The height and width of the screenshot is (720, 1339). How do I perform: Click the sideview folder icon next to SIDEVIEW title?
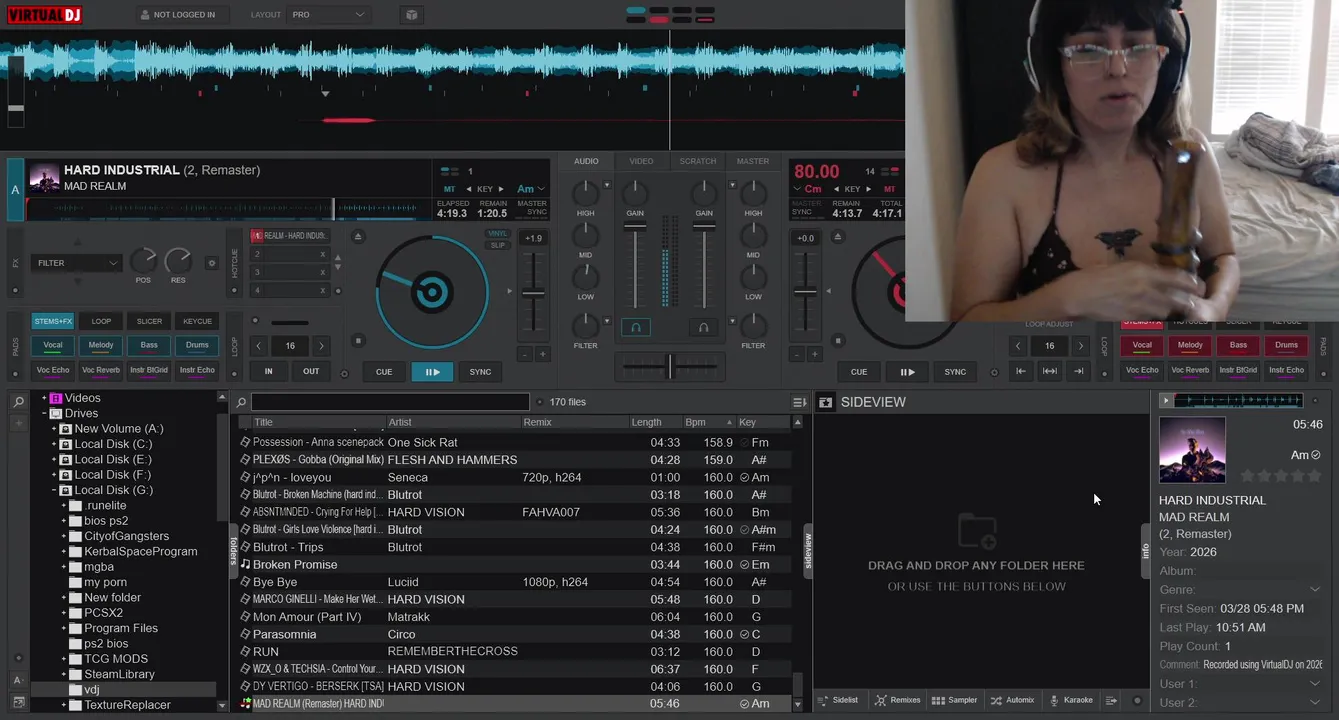click(x=826, y=402)
